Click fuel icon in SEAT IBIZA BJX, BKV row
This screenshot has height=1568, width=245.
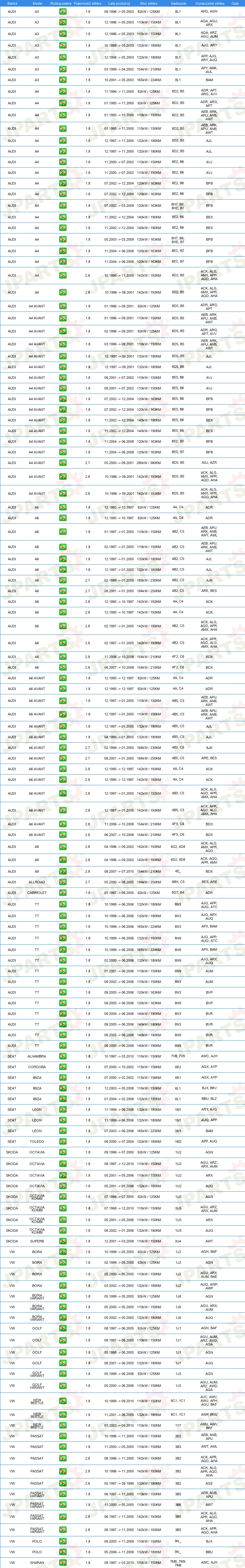tap(63, 1088)
